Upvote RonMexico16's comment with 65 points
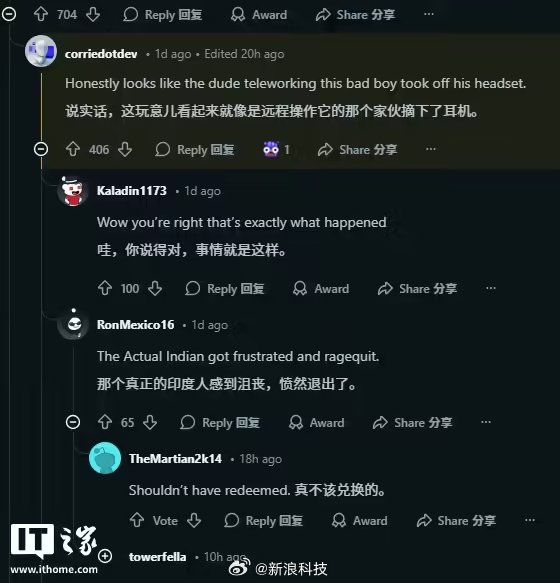The height and width of the screenshot is (583, 560). (105, 422)
